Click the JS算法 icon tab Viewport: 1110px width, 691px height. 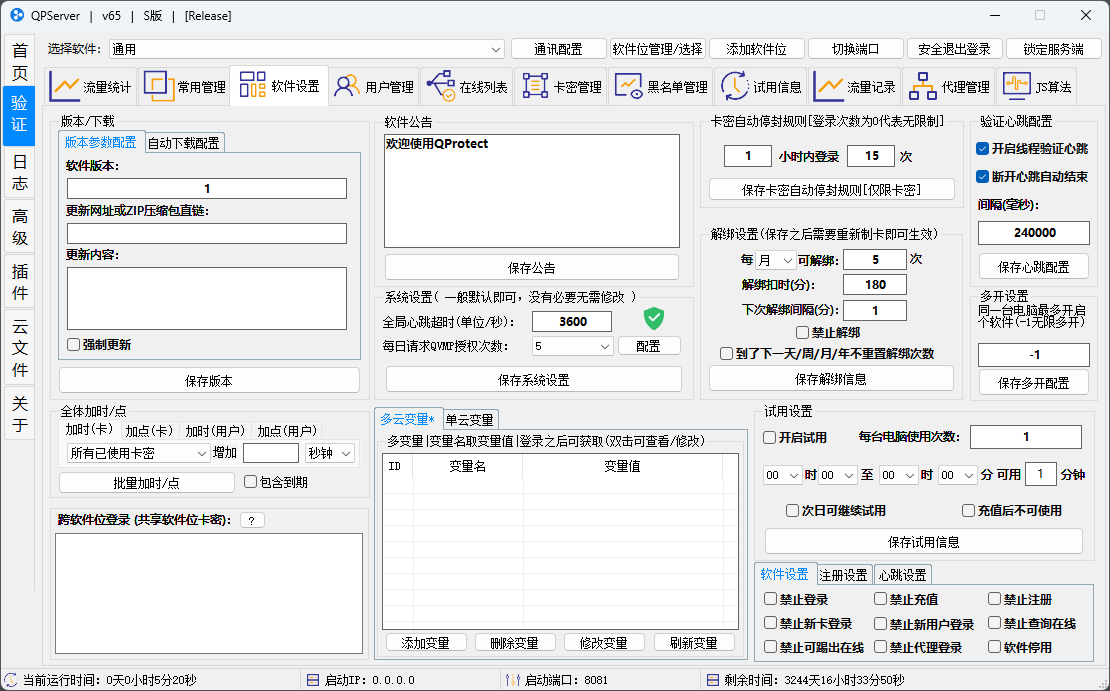pos(1017,86)
